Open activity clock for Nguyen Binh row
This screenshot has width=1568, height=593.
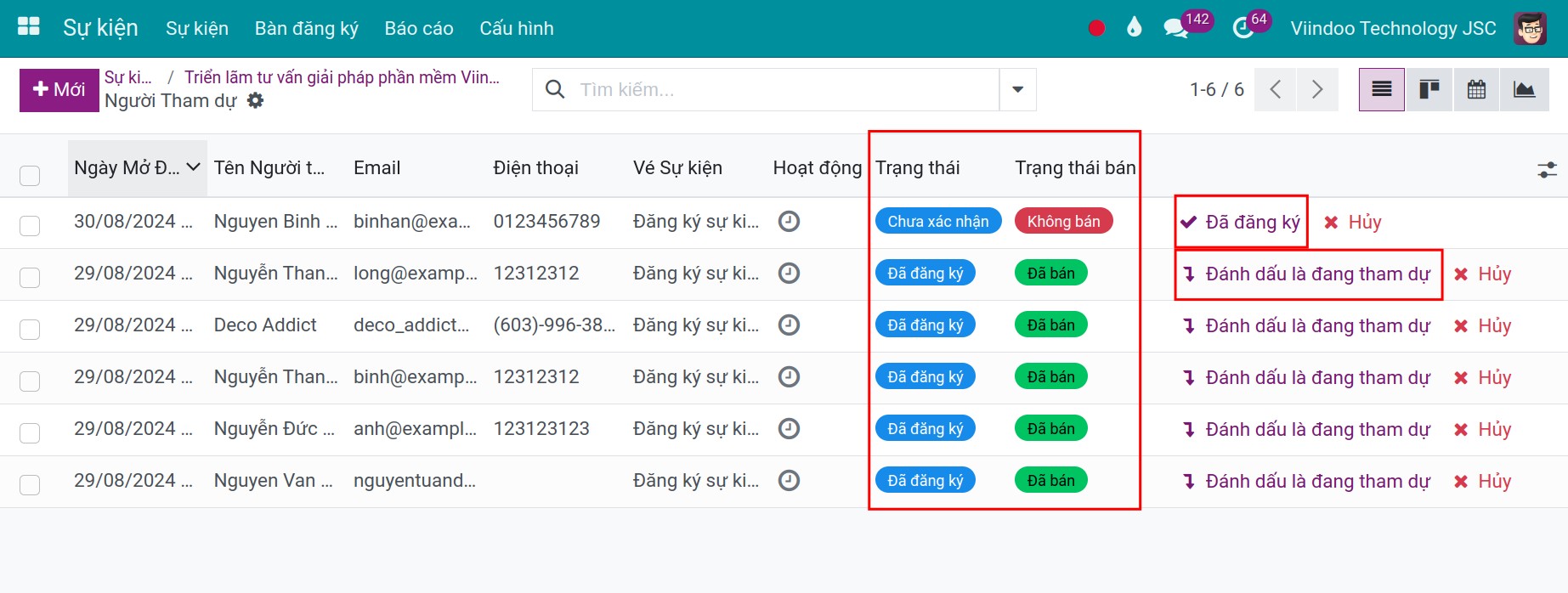click(790, 222)
